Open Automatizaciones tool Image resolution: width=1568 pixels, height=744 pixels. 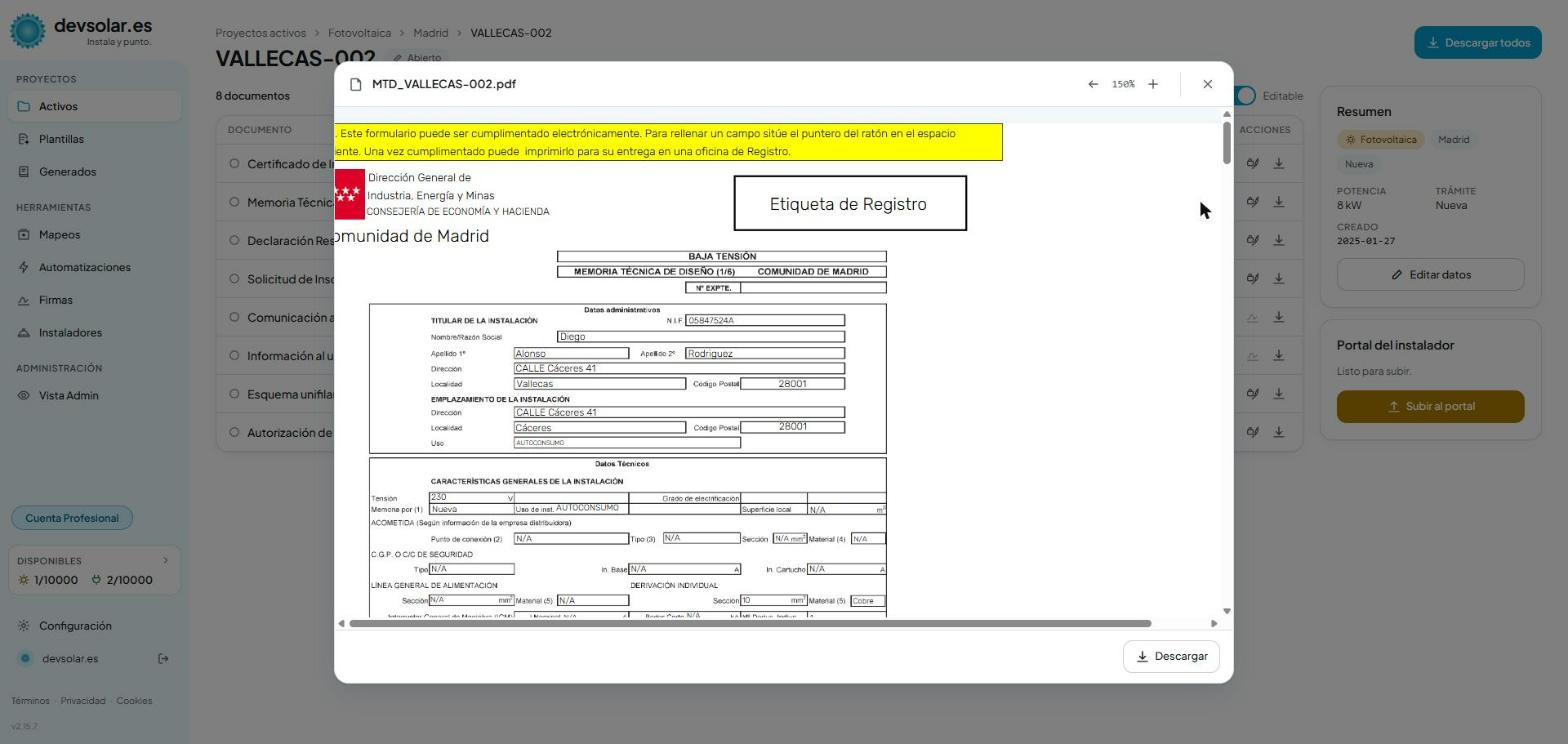click(x=94, y=267)
